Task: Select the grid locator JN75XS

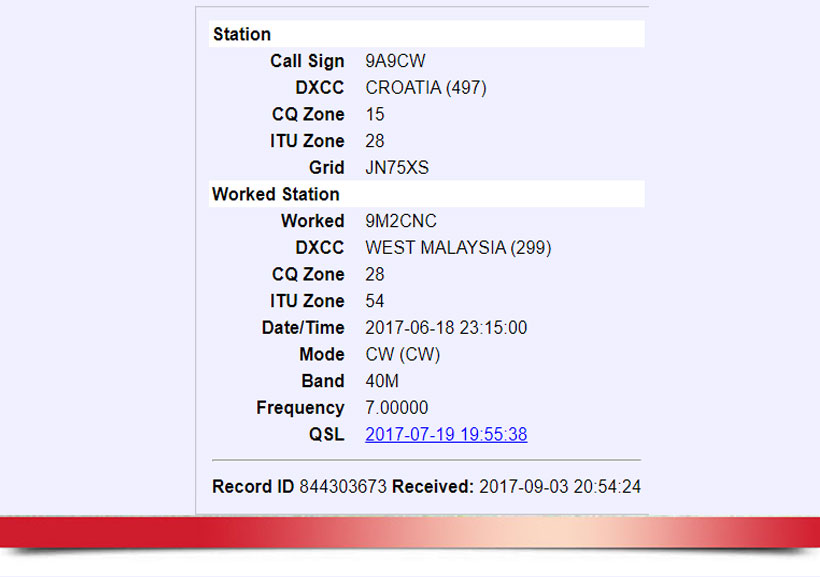Action: (x=397, y=168)
